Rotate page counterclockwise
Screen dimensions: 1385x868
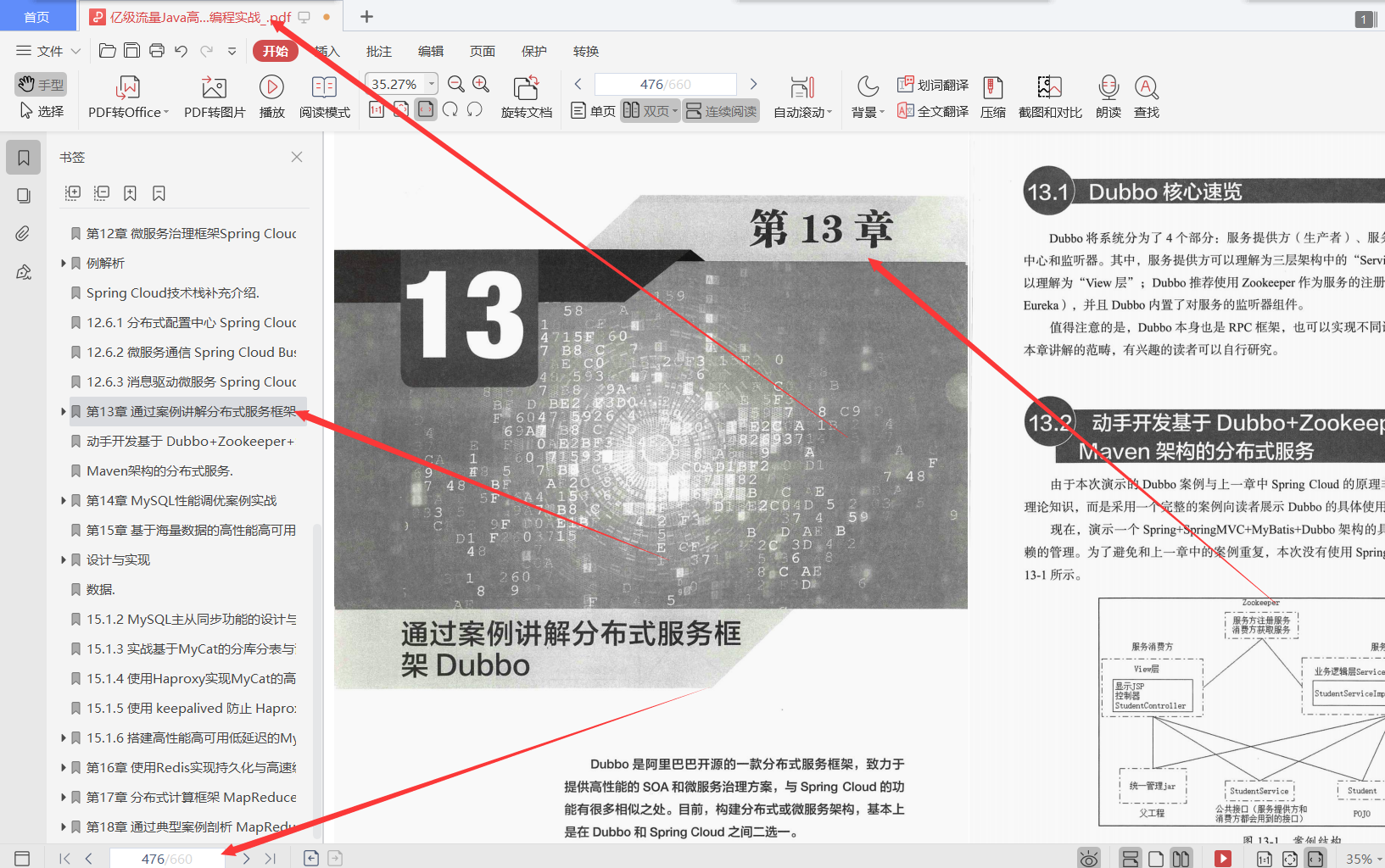(475, 109)
